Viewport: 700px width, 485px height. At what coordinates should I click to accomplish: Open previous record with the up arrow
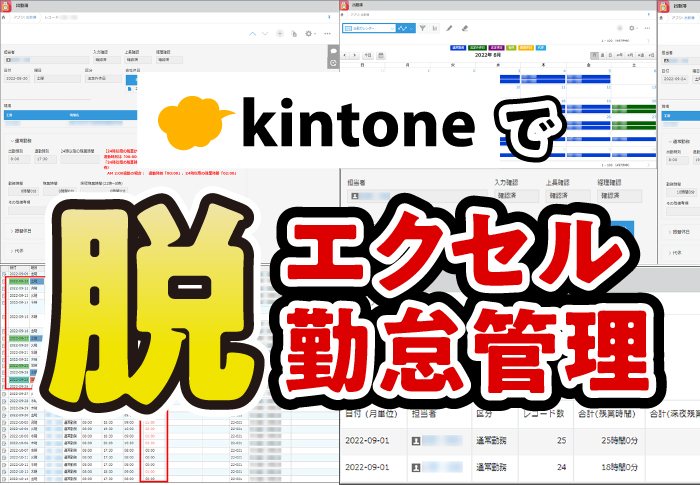(253, 34)
